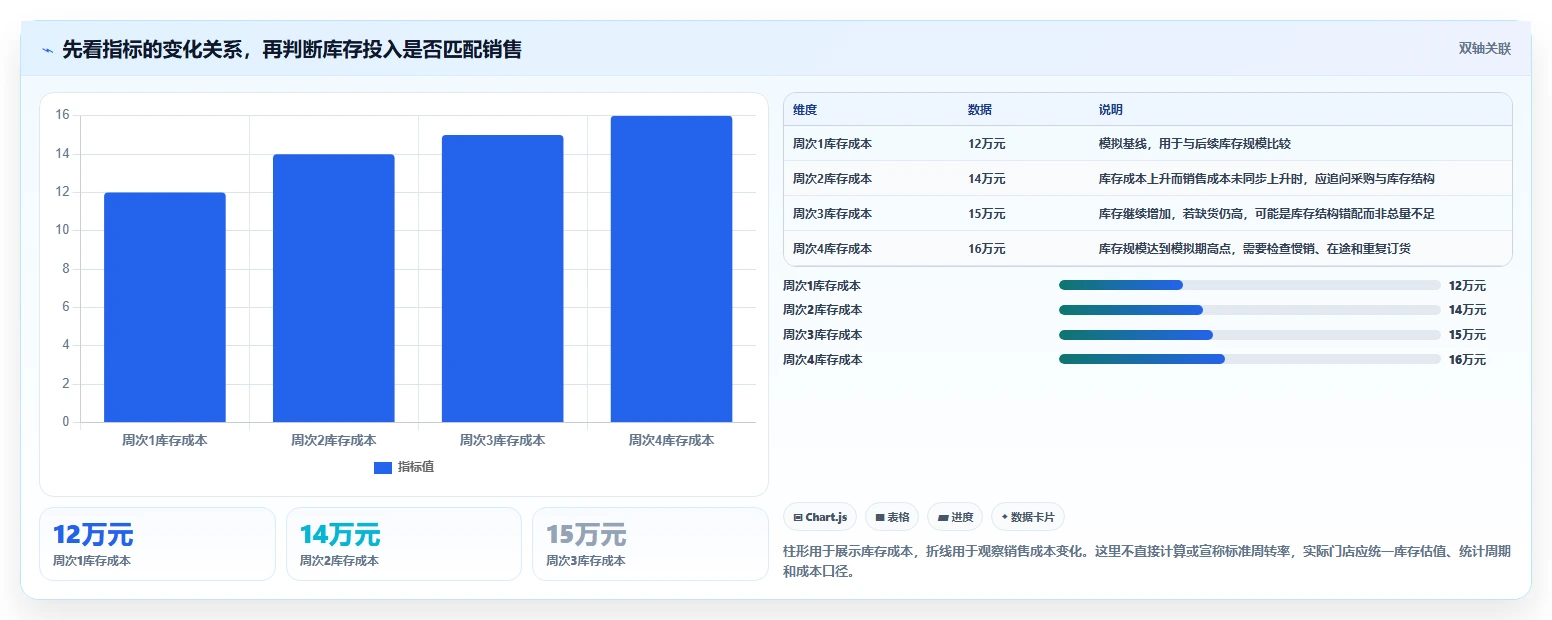Click the note starting 库存规模达到模拟期高点
The height and width of the screenshot is (620, 1552).
[x=1254, y=249]
